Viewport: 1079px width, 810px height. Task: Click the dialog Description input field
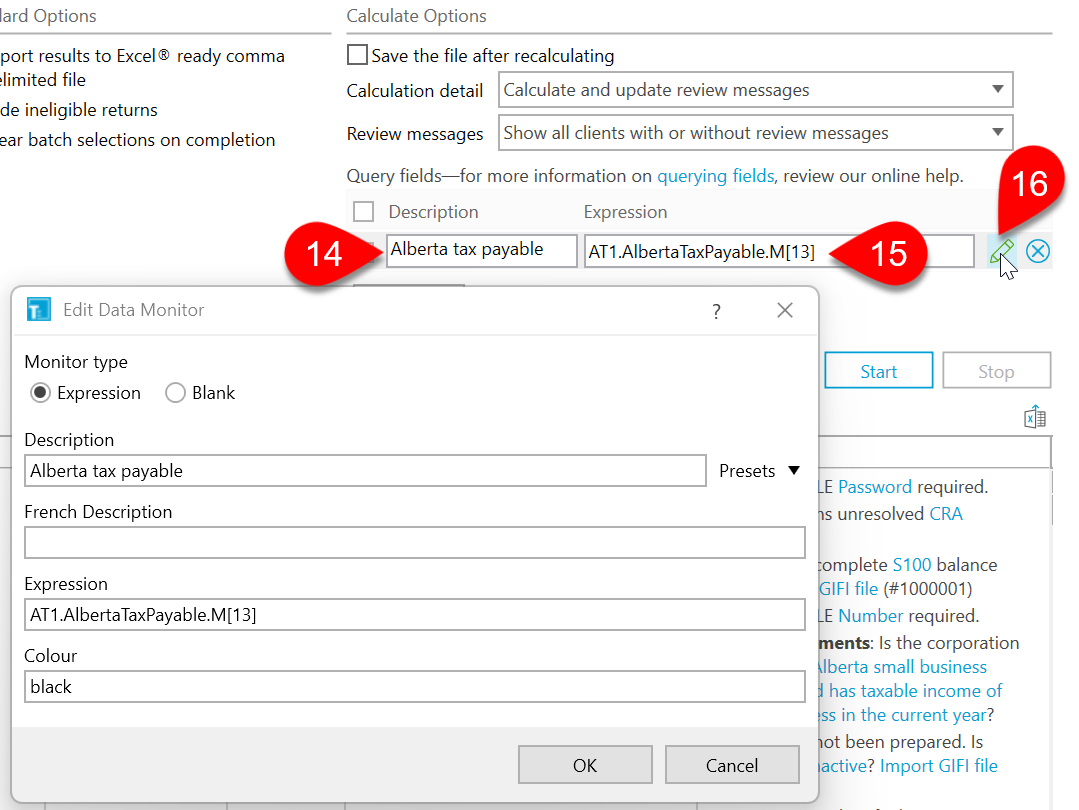pos(365,471)
